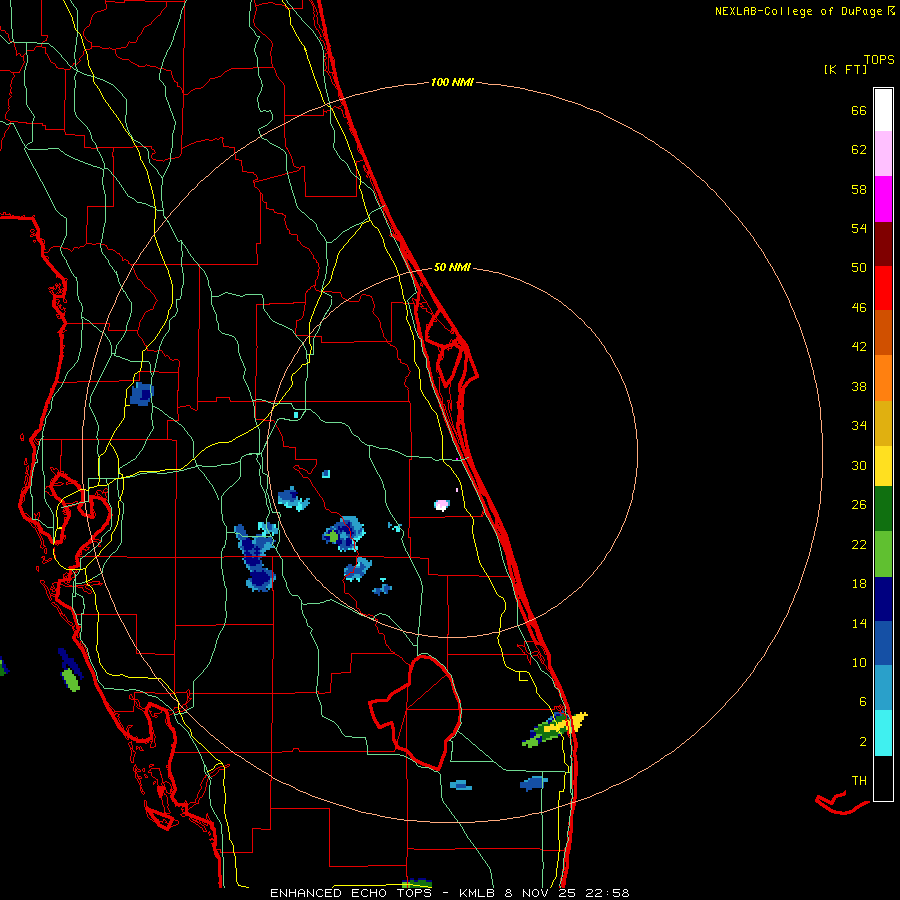Select the cyan 2 kft legend swatch
This screenshot has width=900, height=900.
point(883,733)
